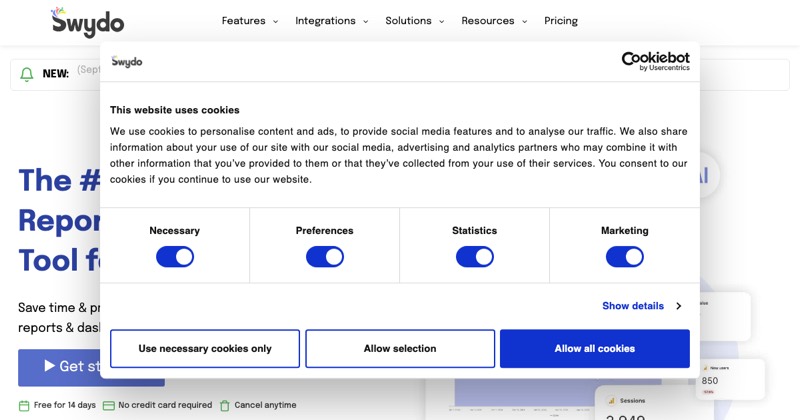Click the Swydo logo inside the cookie dialog
The height and width of the screenshot is (420, 800).
[127, 62]
